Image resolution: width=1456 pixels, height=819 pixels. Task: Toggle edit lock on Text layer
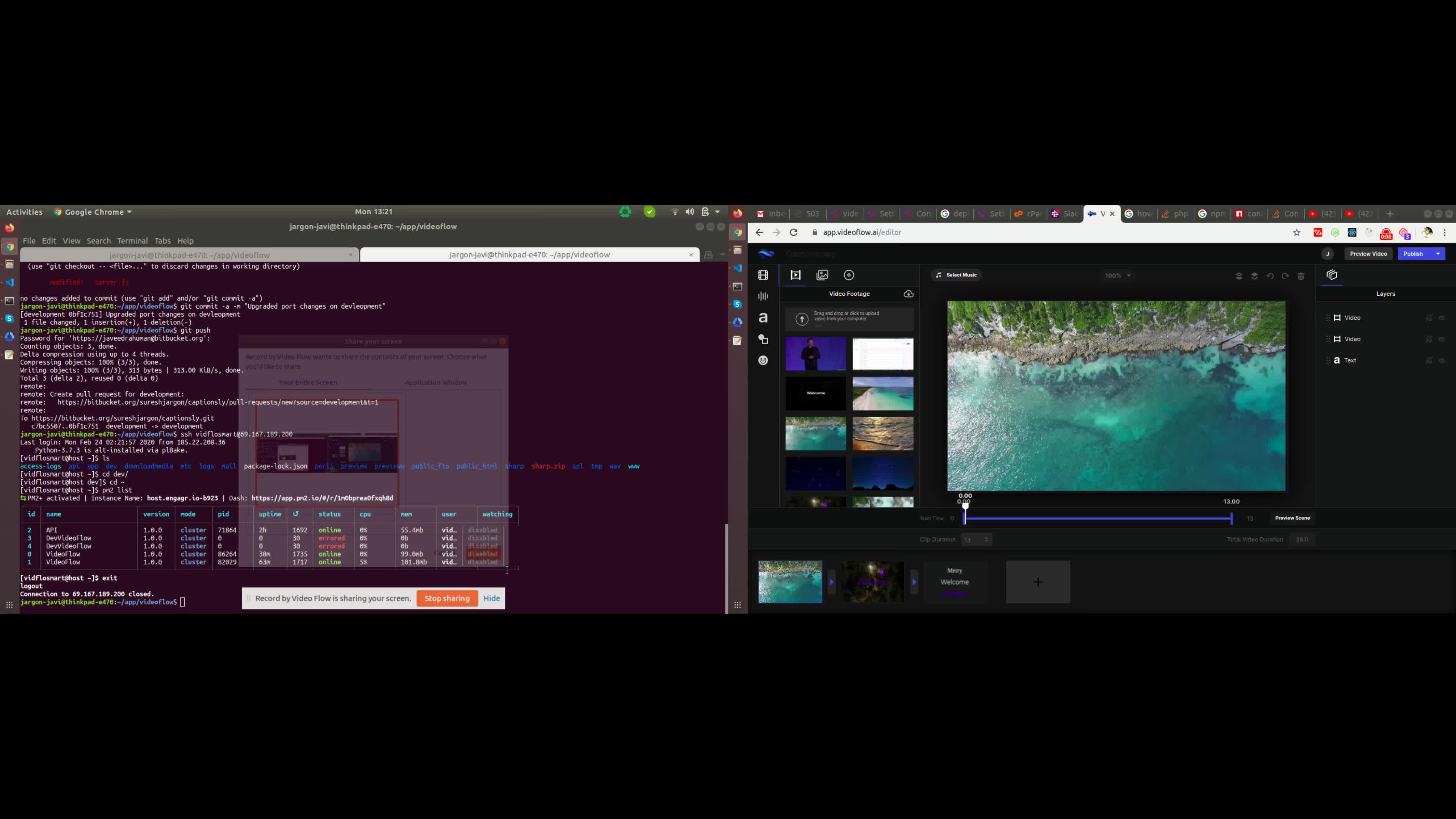click(1428, 361)
